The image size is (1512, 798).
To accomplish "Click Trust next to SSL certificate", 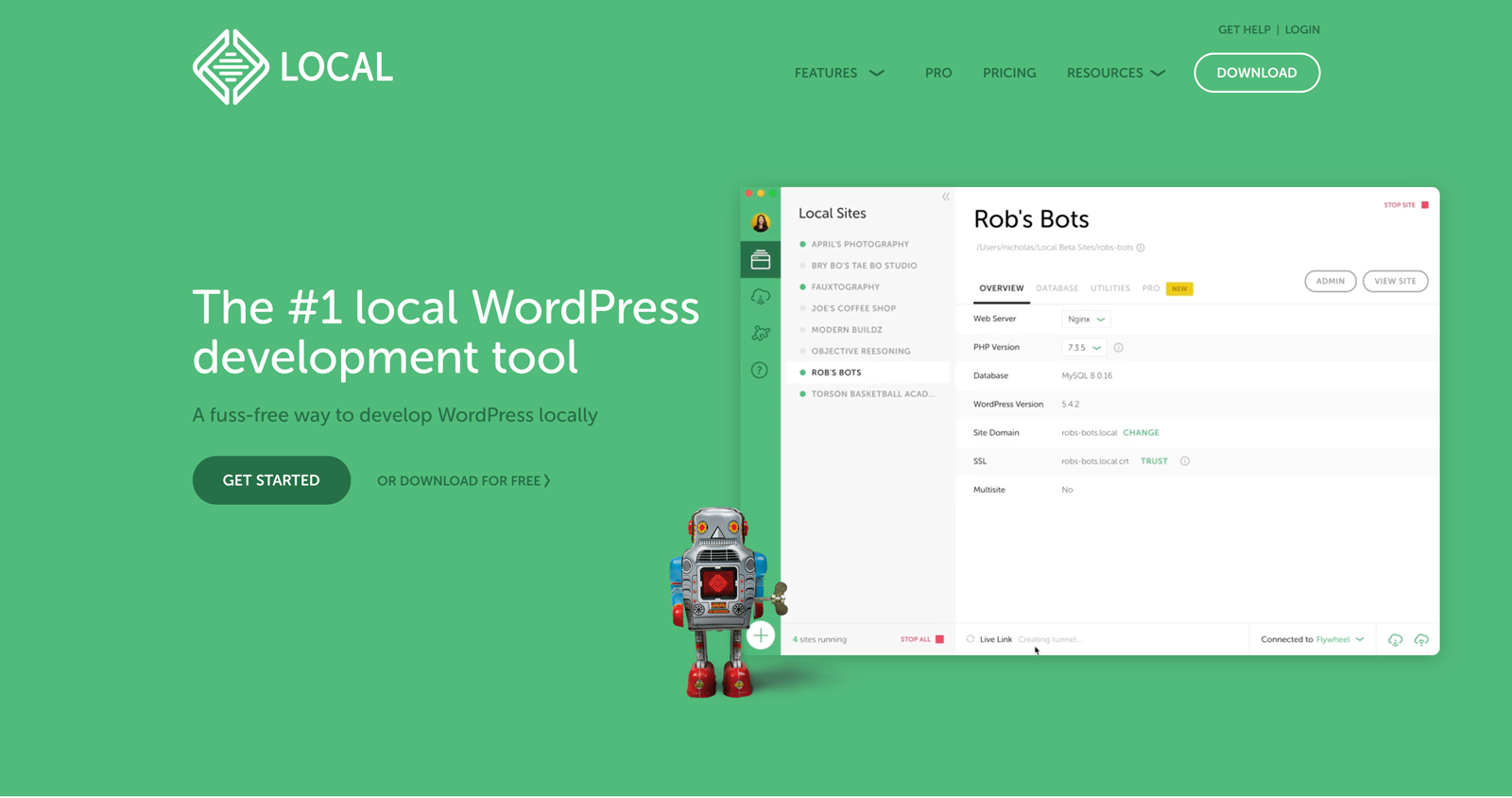I will point(1154,461).
